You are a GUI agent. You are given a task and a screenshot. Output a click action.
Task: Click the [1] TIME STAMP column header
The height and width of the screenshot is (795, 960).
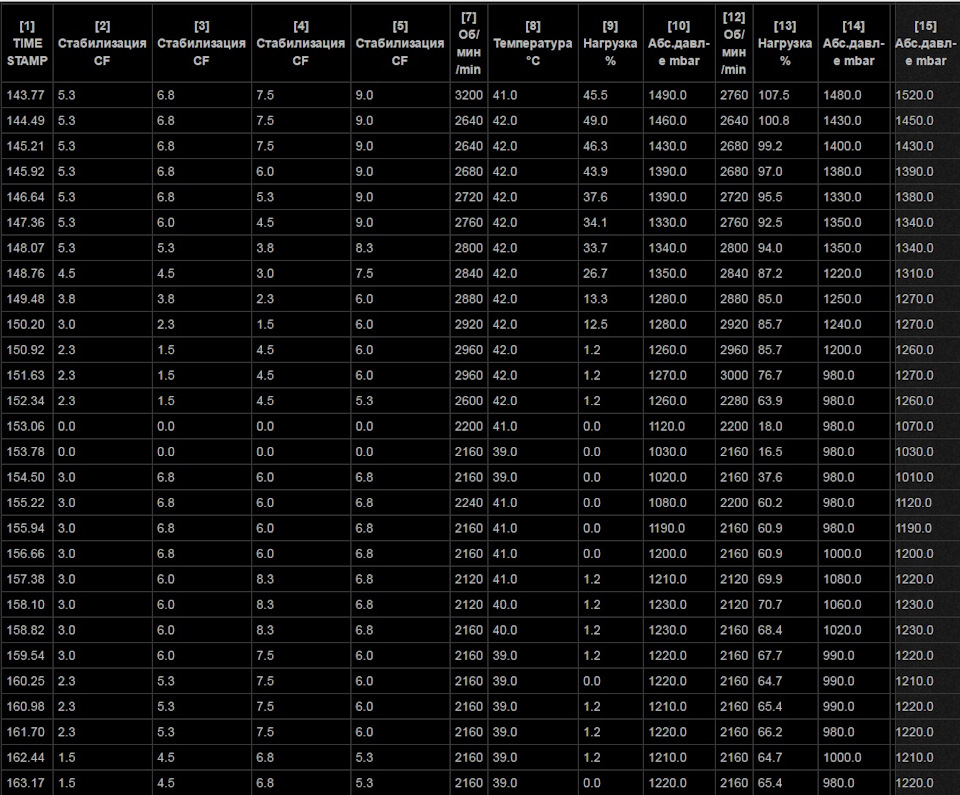click(27, 43)
